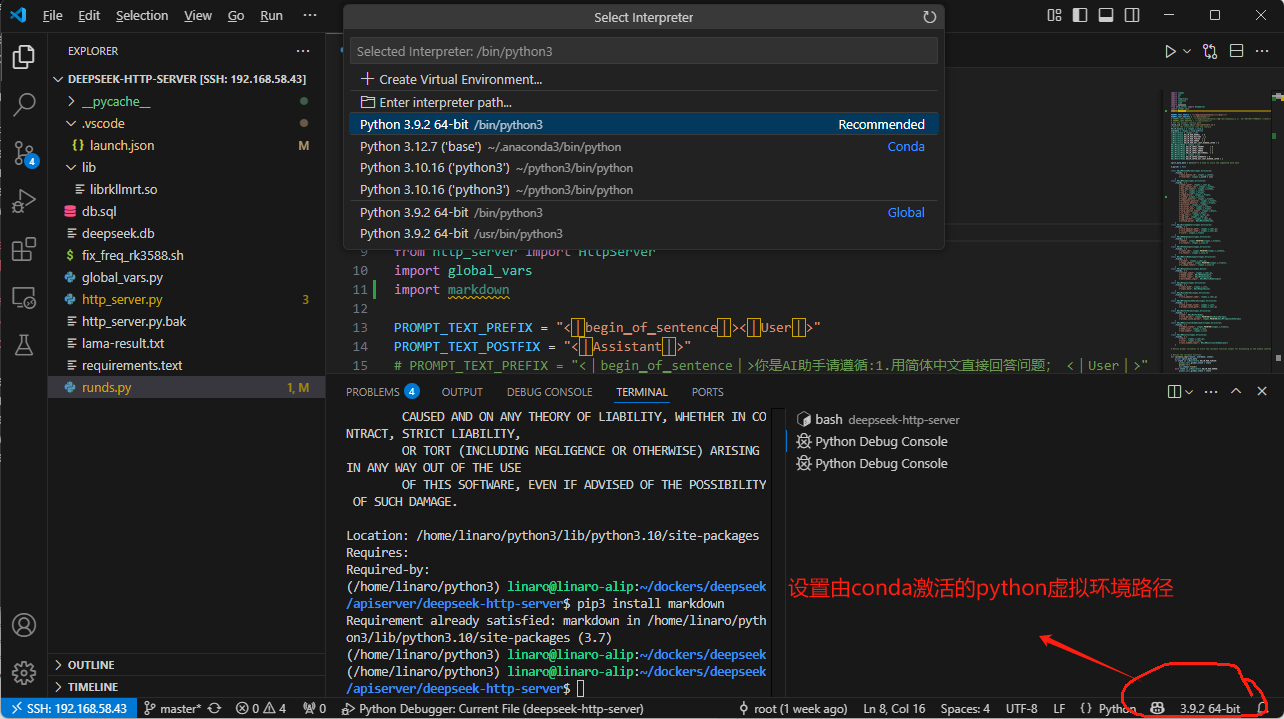Click Enter interpreter path option
This screenshot has width=1284, height=719.
(x=644, y=102)
